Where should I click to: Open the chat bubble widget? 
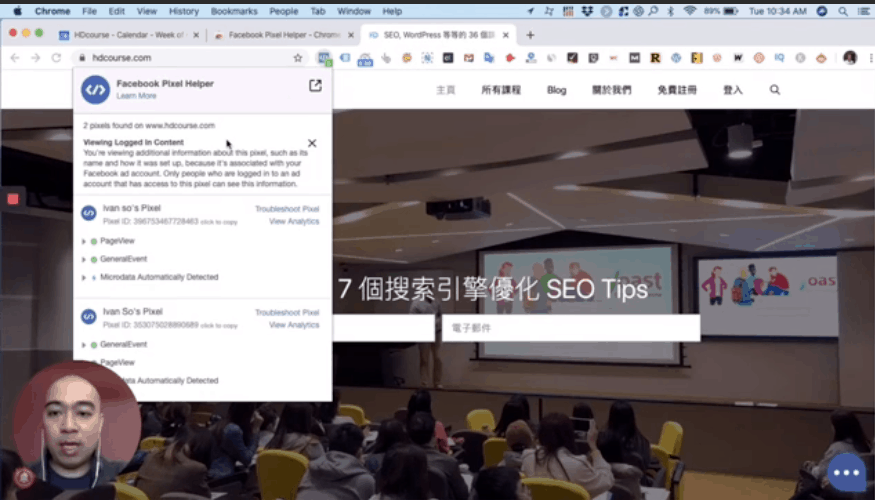click(846, 472)
